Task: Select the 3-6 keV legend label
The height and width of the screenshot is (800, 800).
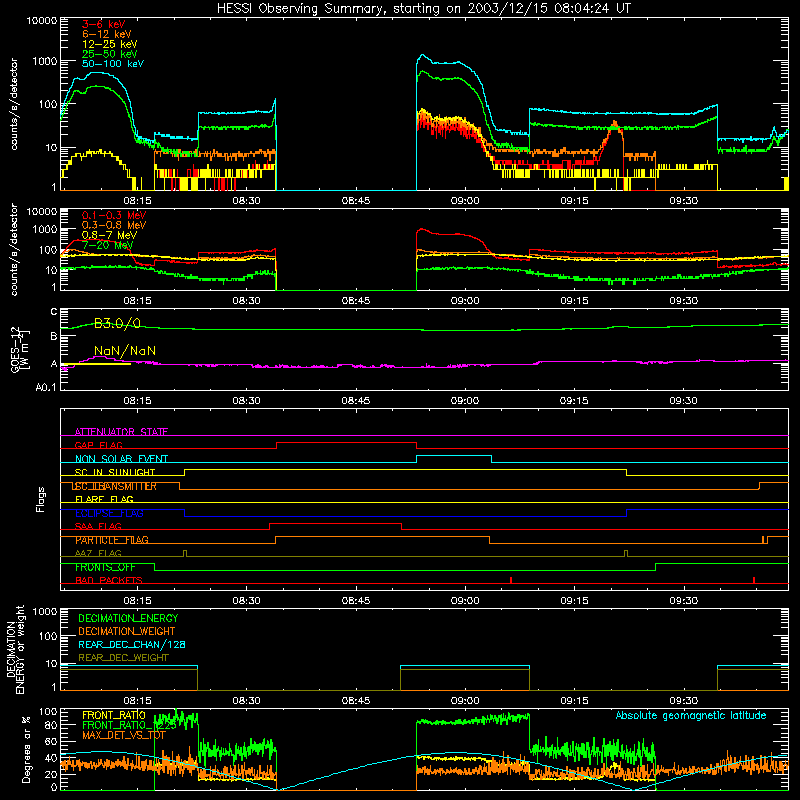Action: pos(104,24)
